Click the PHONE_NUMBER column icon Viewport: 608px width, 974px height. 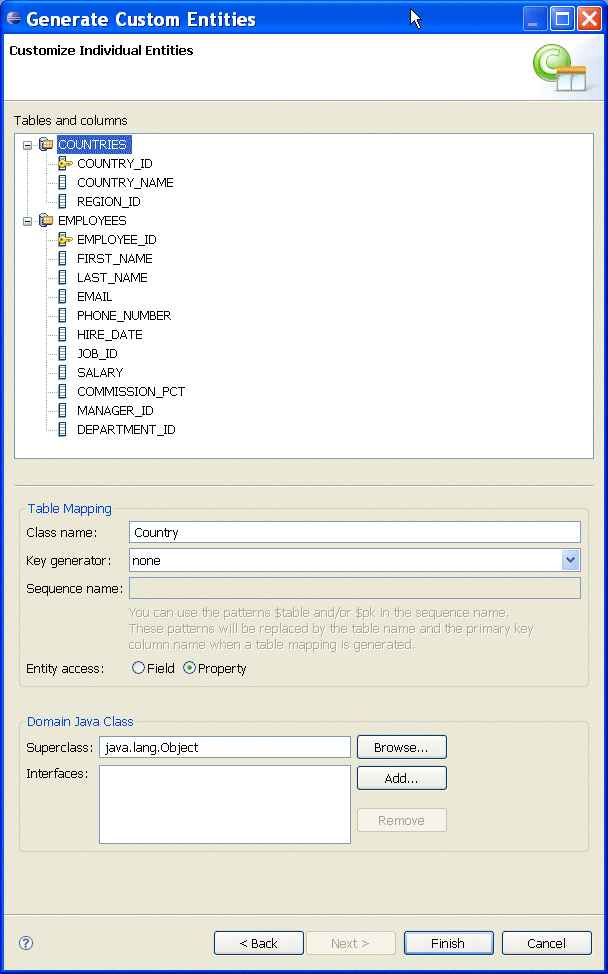pyautogui.click(x=62, y=316)
